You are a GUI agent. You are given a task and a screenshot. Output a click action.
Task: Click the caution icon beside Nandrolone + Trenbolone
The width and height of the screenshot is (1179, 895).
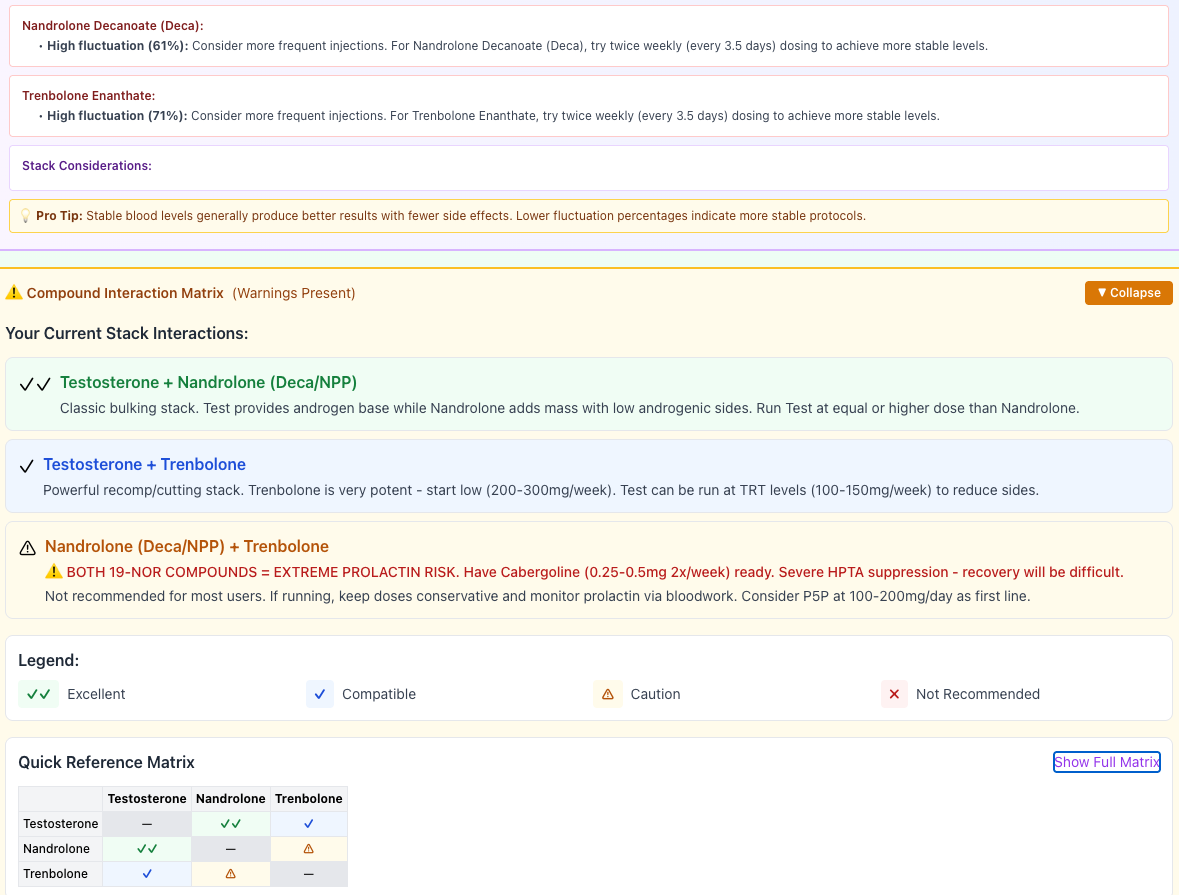click(26, 546)
